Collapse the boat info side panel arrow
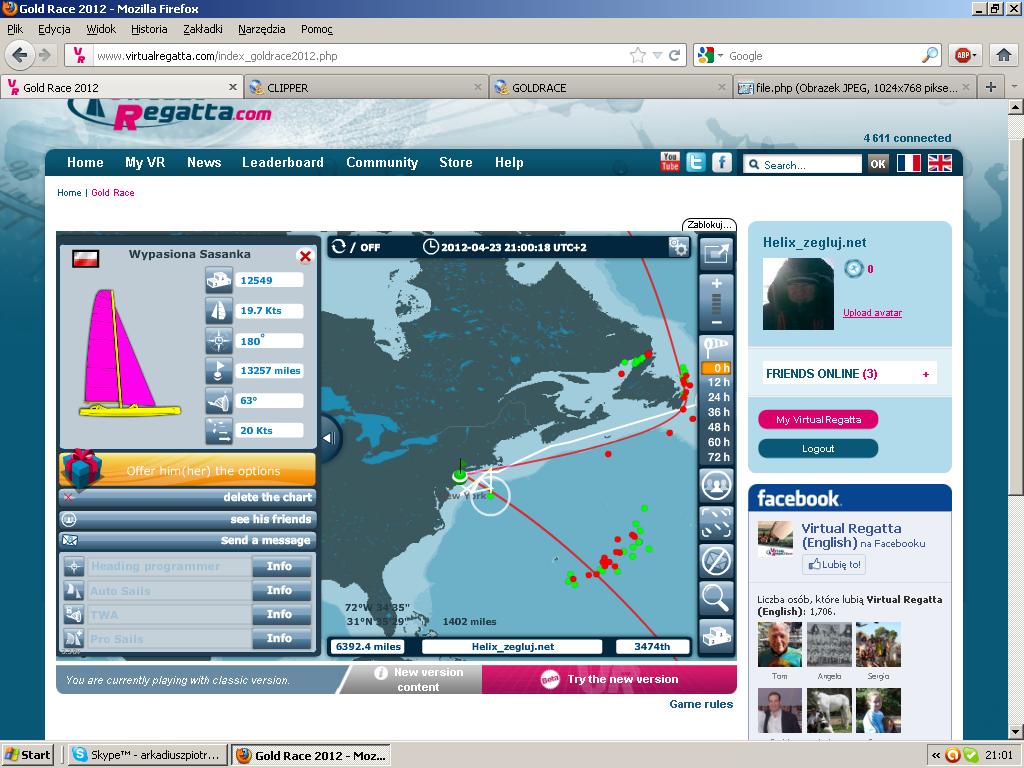Image resolution: width=1024 pixels, height=768 pixels. [328, 438]
